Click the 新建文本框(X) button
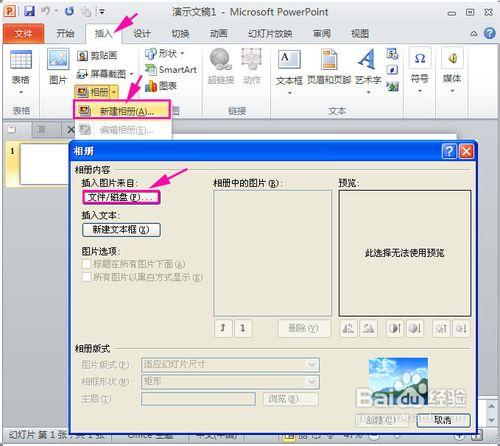The width and height of the screenshot is (500, 446). tap(121, 229)
